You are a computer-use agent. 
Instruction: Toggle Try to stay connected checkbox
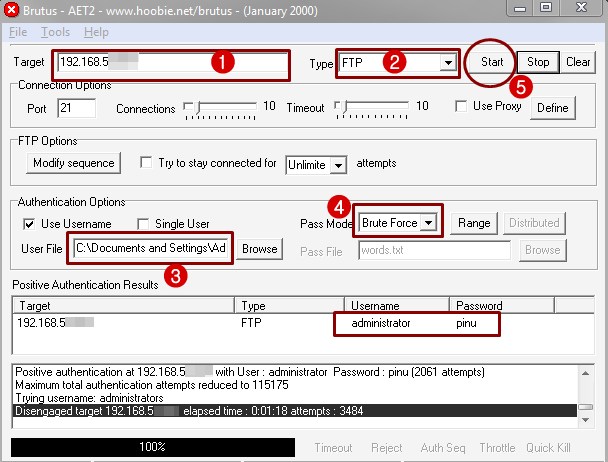pyautogui.click(x=146, y=162)
